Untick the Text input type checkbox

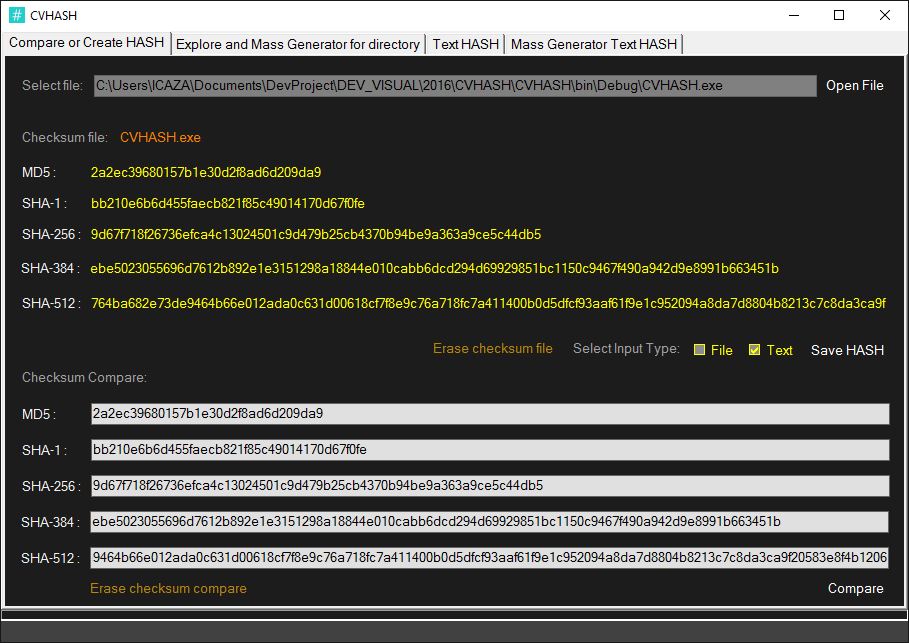coord(754,350)
